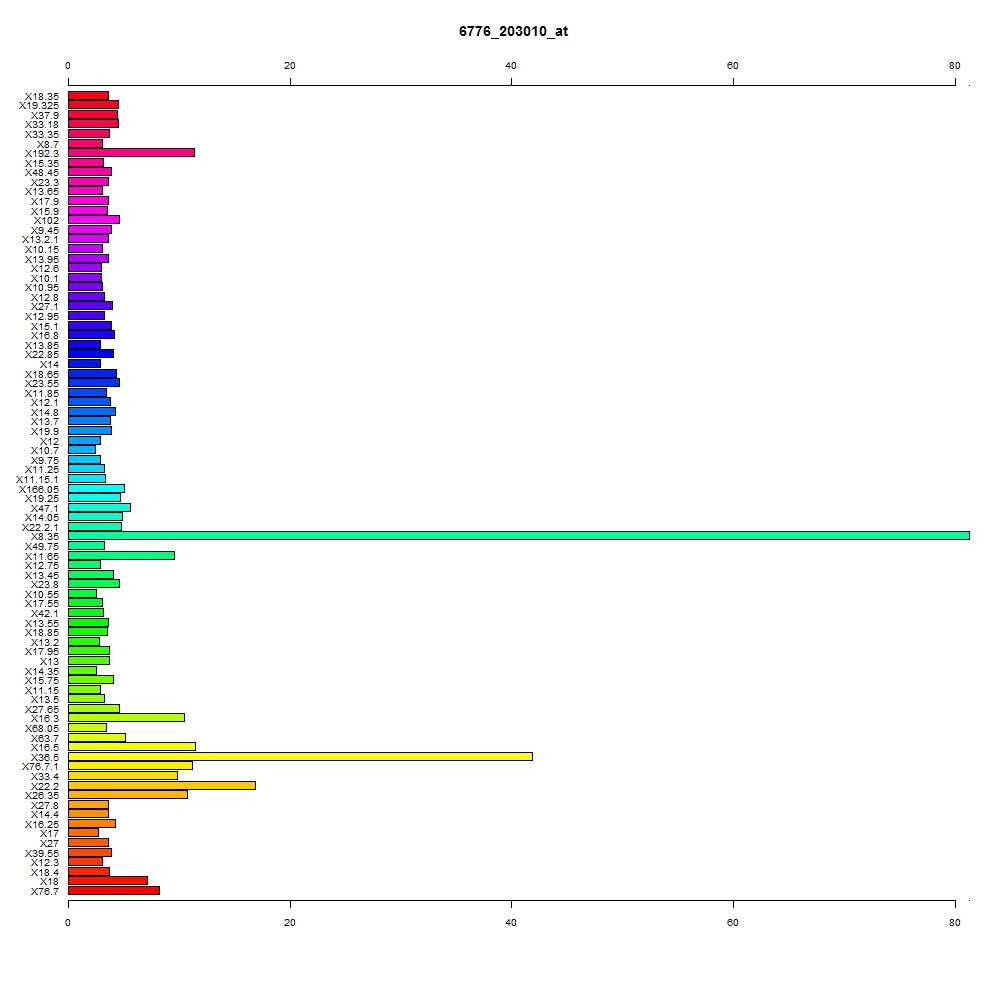The width and height of the screenshot is (1000, 1000).
Task: Select the X14 label
Action: coord(49,365)
